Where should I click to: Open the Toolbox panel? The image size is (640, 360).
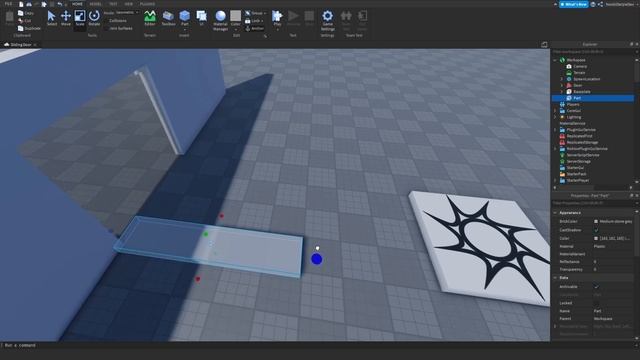tap(168, 18)
